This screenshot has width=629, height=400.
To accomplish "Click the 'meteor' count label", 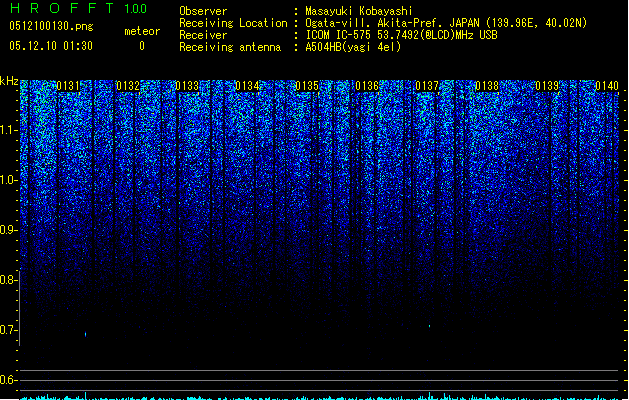I will [x=142, y=31].
